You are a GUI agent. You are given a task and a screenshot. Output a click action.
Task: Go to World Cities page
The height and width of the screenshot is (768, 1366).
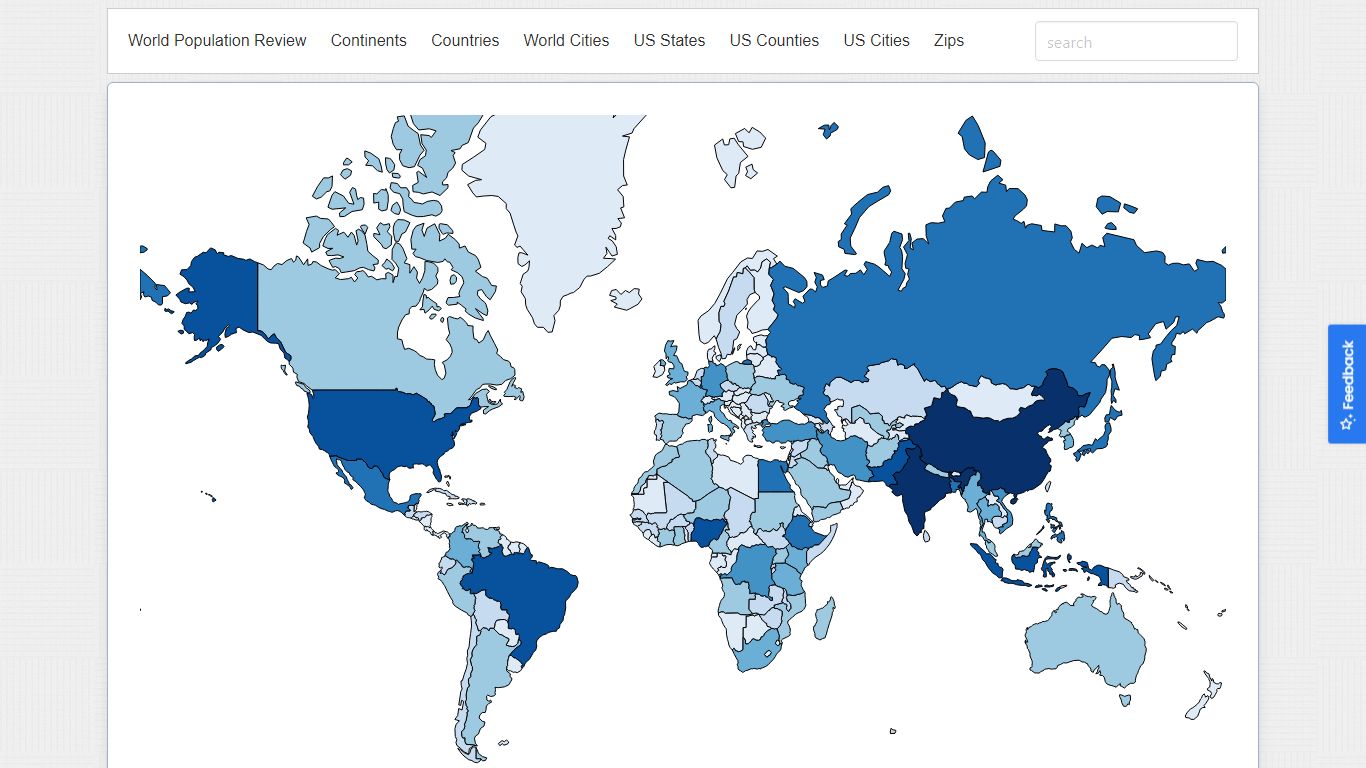click(566, 41)
